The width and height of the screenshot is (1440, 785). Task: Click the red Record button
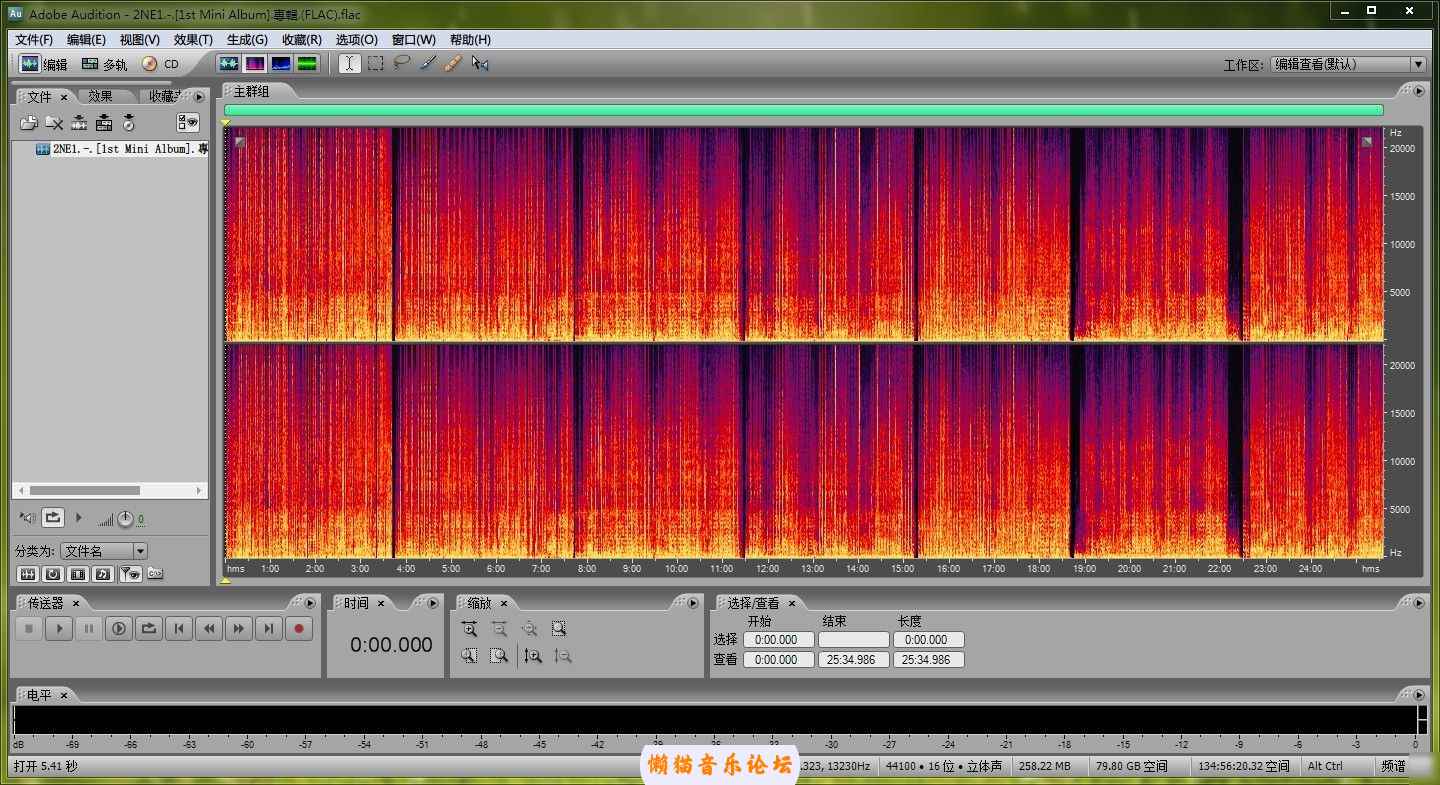[299, 629]
